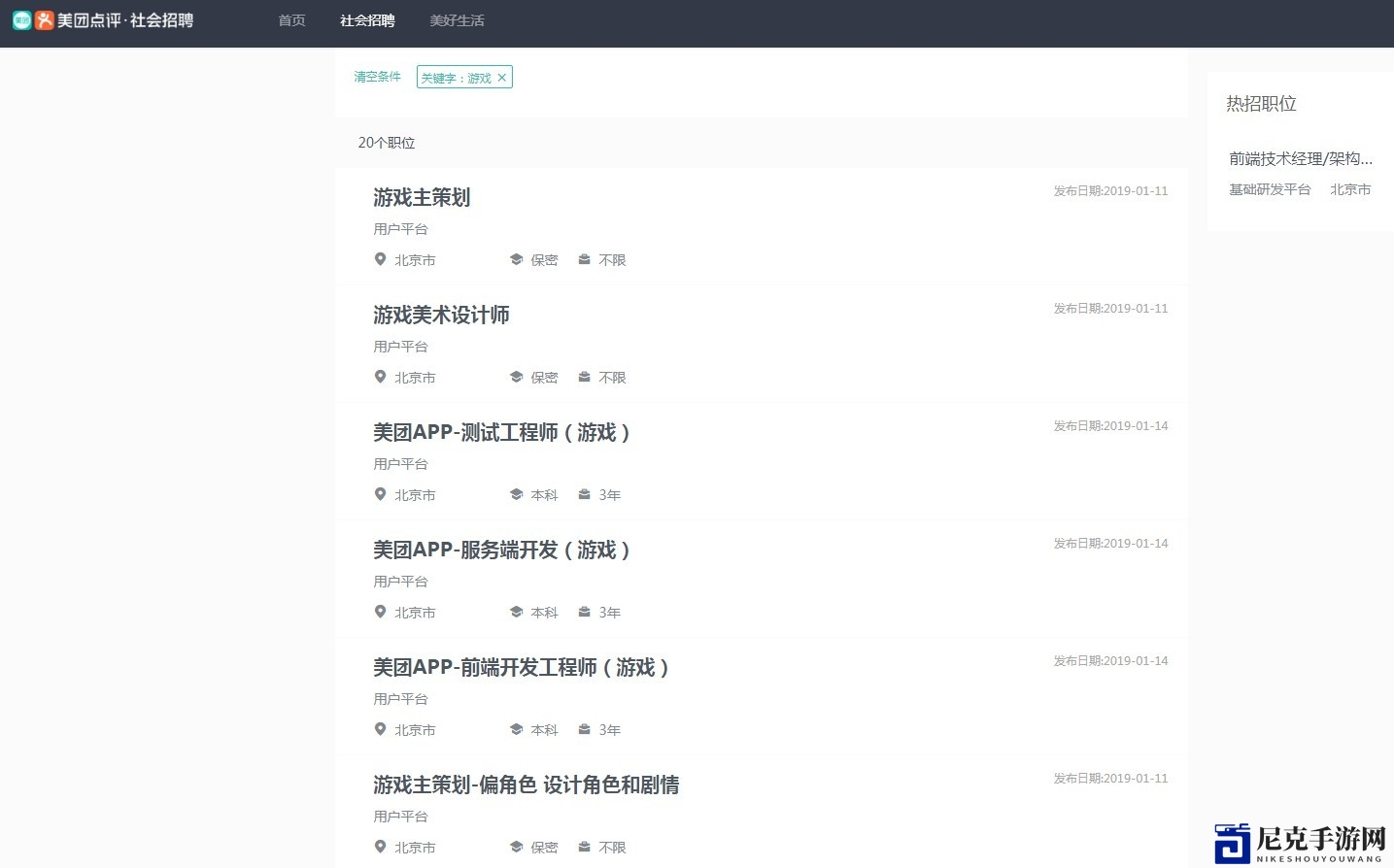Click briefcase icon in 游戏主策划 row
Image resolution: width=1394 pixels, height=868 pixels.
tap(584, 259)
